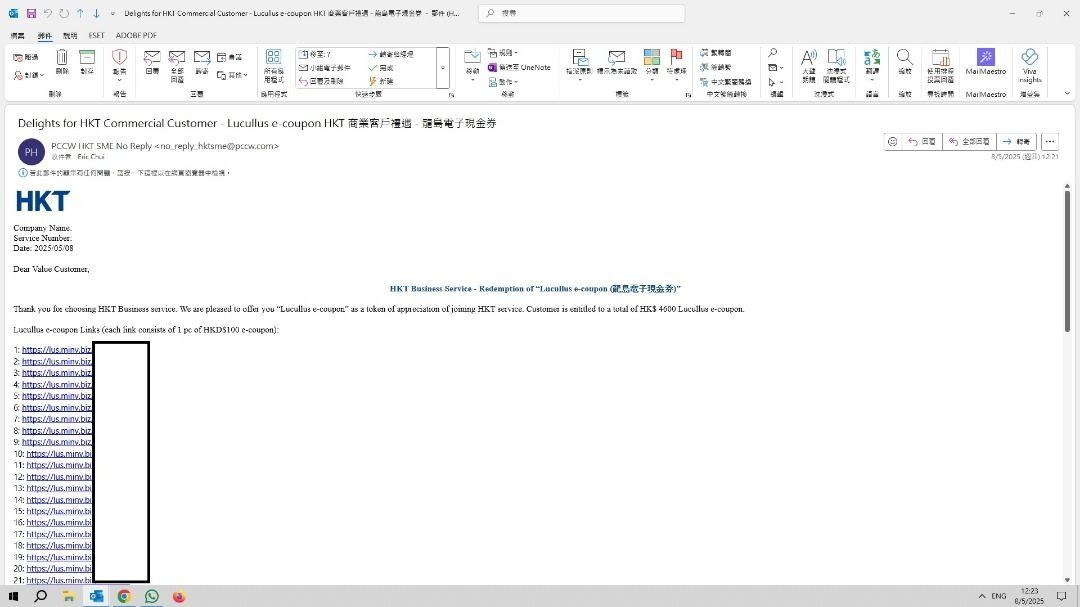This screenshot has height=607, width=1080.
Task: Show hidden system tray icons
Action: coord(982,596)
